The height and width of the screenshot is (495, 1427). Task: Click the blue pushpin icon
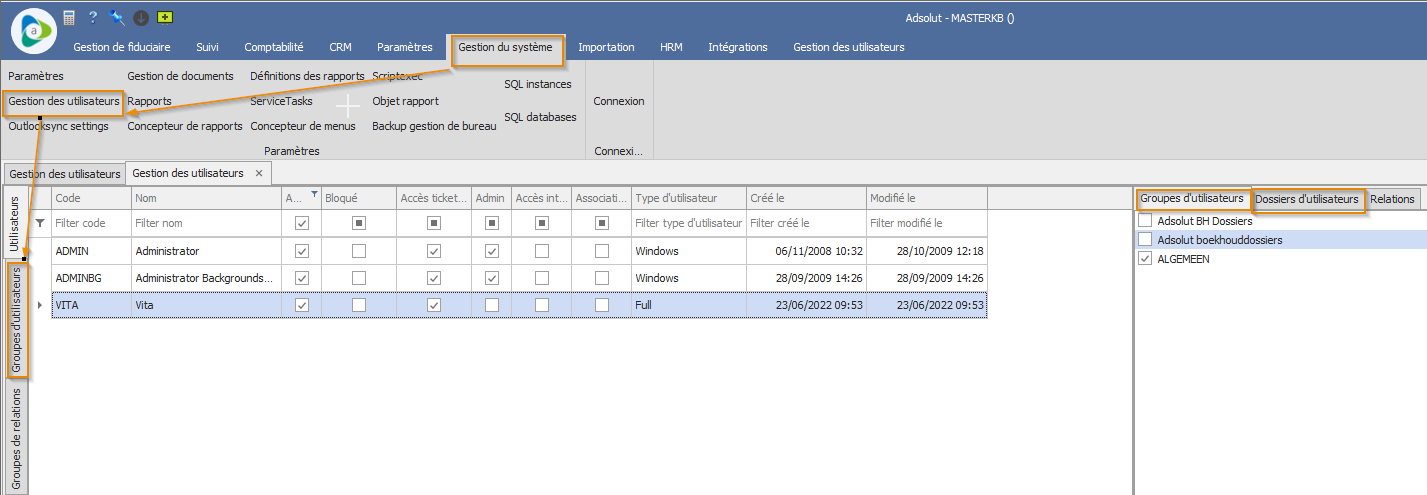click(x=117, y=17)
